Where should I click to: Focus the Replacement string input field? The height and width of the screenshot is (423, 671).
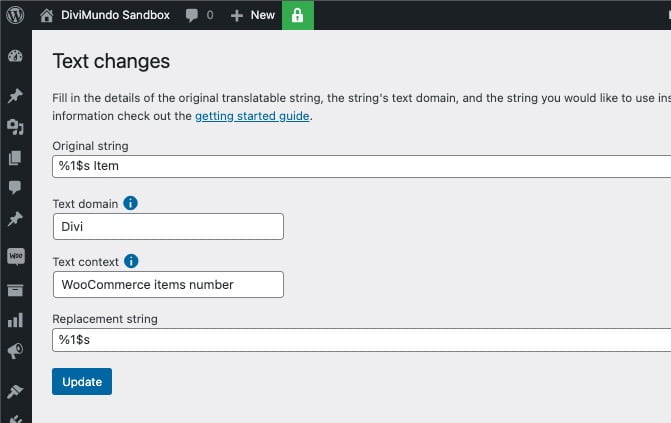click(x=362, y=340)
